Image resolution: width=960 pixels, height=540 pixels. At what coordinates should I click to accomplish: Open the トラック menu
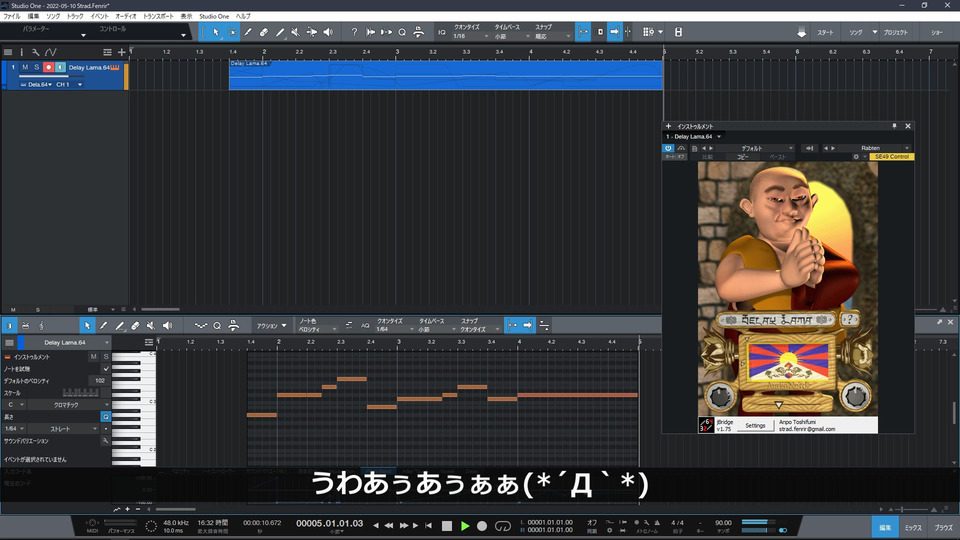coord(75,16)
